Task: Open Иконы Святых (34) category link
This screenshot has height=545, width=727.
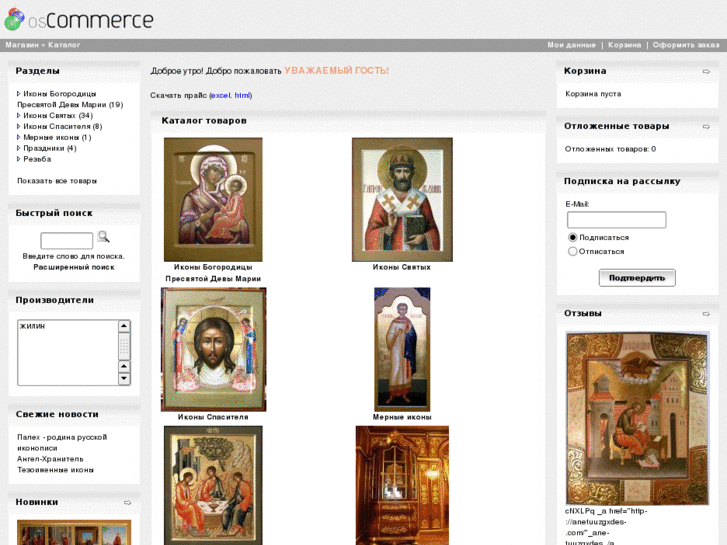Action: pos(58,115)
